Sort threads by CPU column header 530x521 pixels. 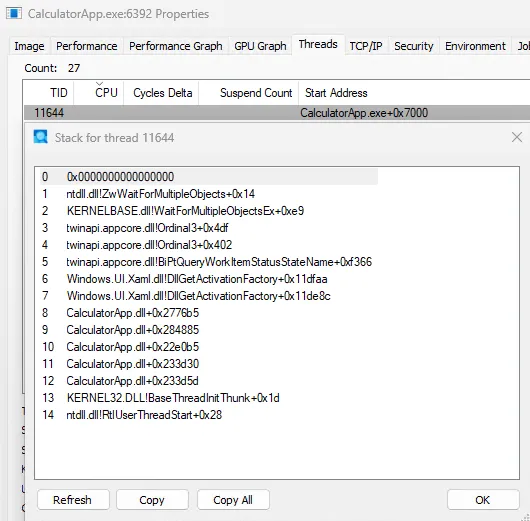[99, 93]
